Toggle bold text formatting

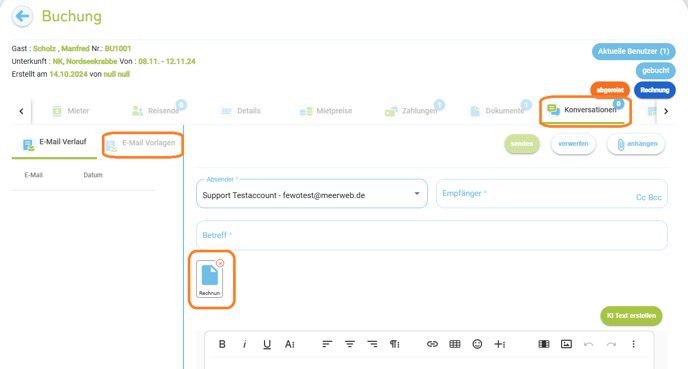coord(222,344)
